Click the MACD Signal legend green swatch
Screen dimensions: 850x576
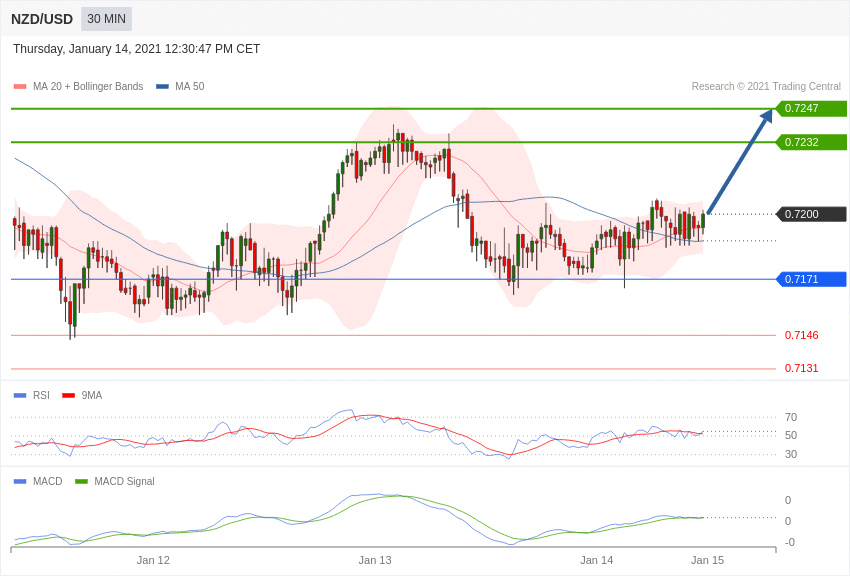81,481
